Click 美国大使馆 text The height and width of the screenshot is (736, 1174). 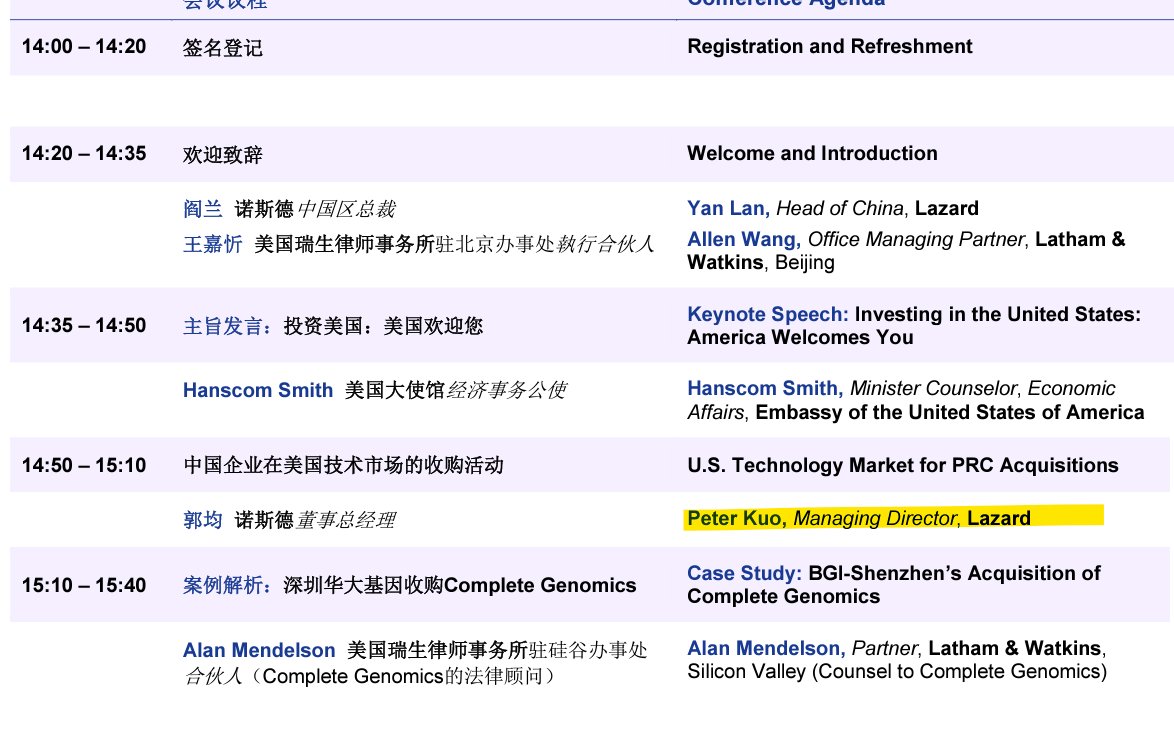click(x=395, y=390)
